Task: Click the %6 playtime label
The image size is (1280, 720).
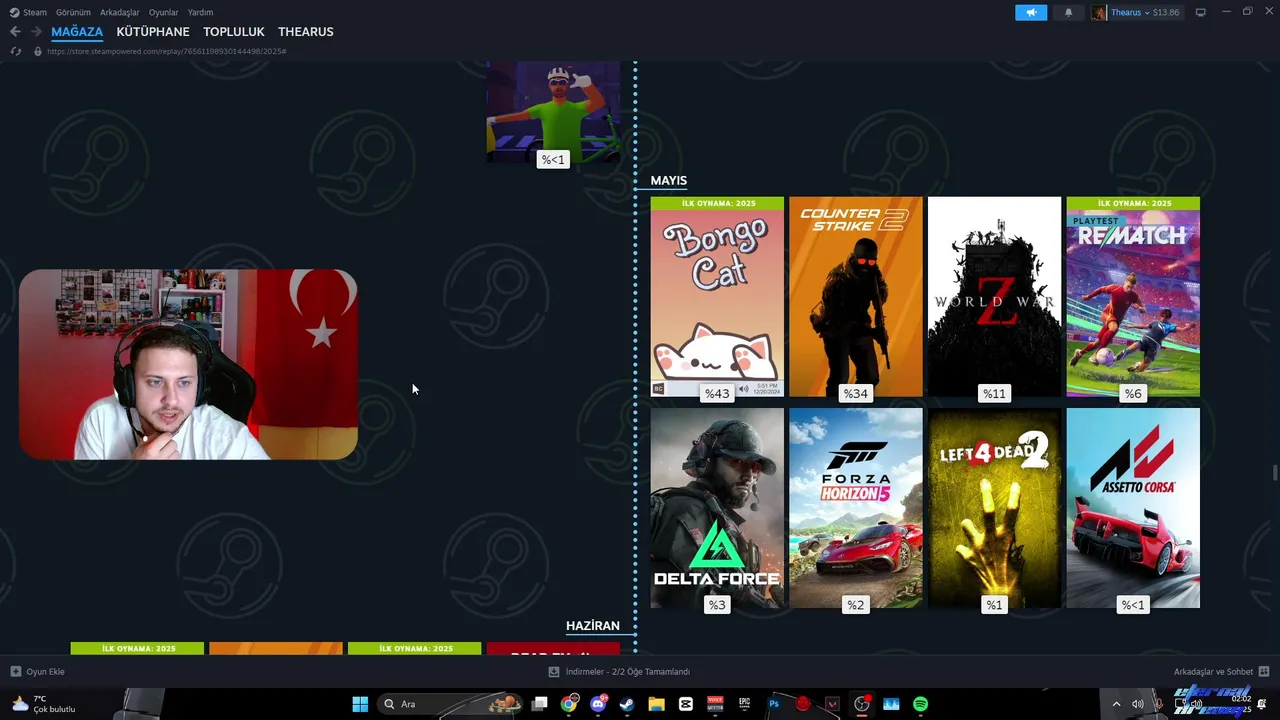Action: 1133,394
